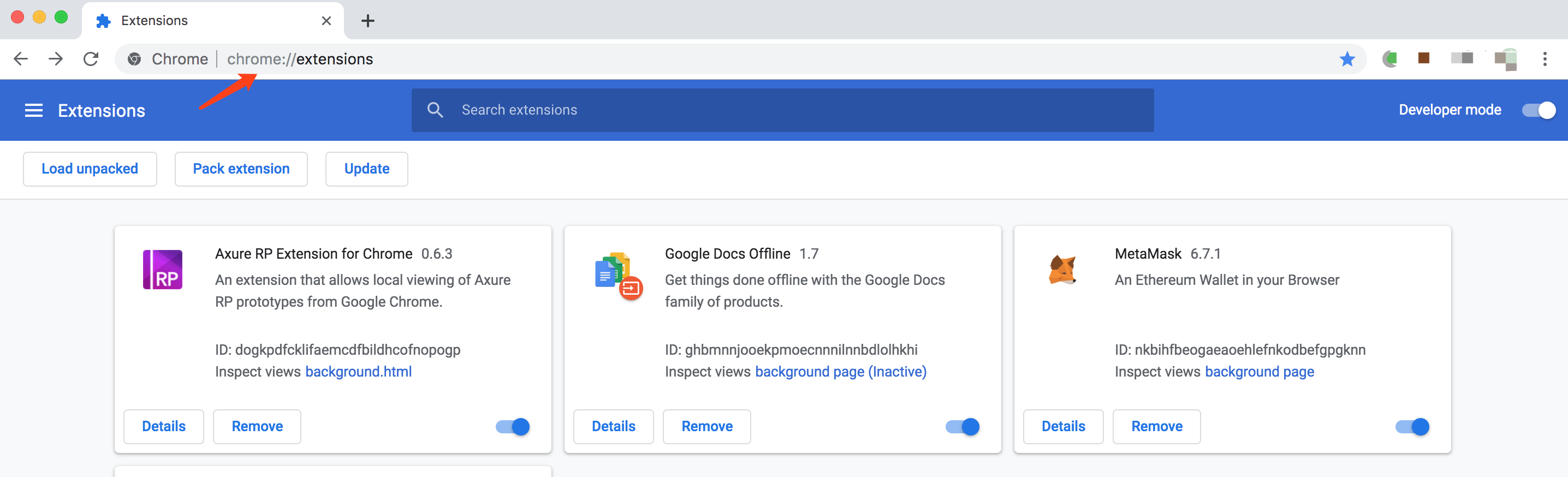This screenshot has width=1568, height=477.
Task: Inspect MetaMask background page
Action: click(x=1260, y=372)
